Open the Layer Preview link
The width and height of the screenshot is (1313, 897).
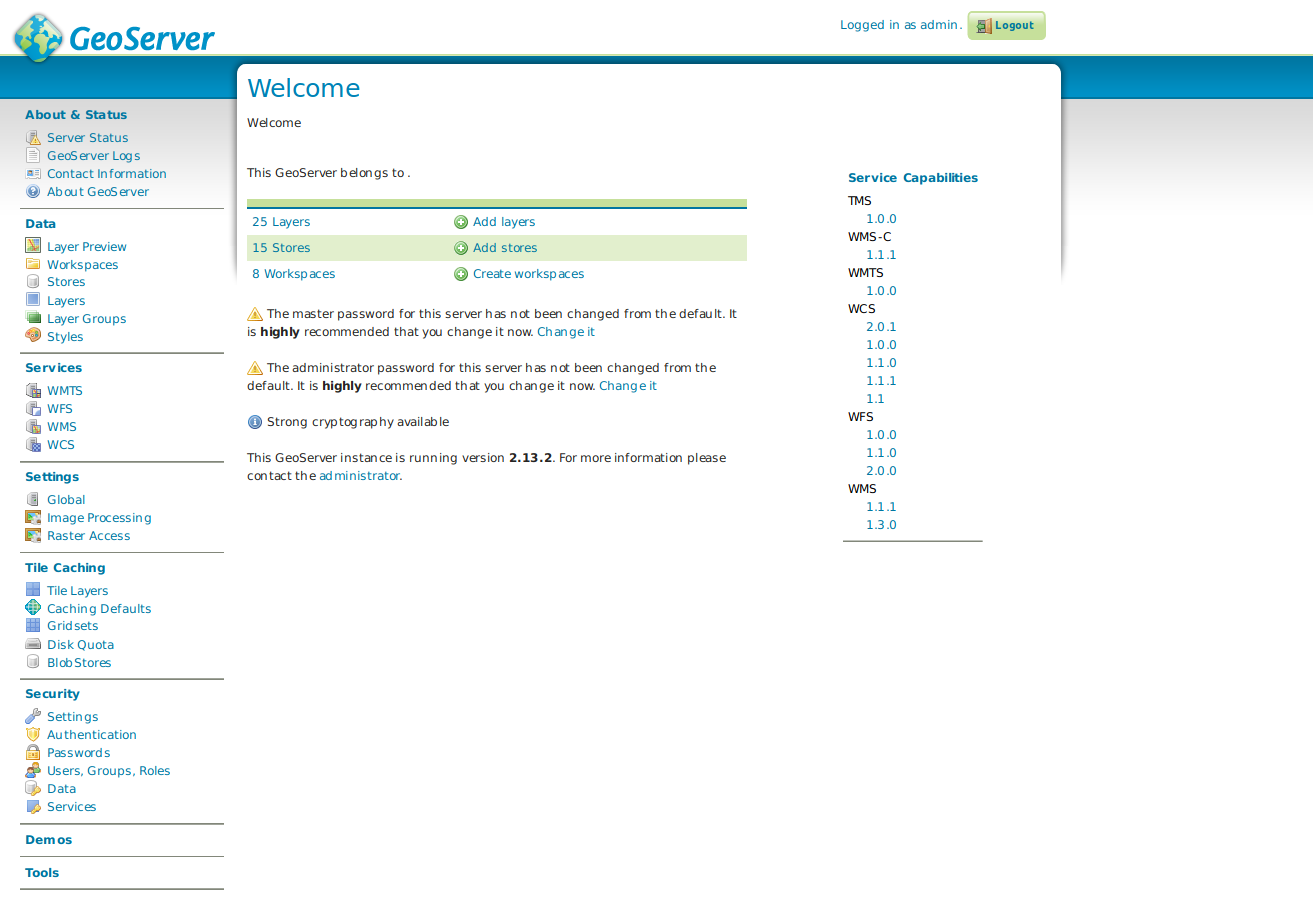[x=87, y=247]
